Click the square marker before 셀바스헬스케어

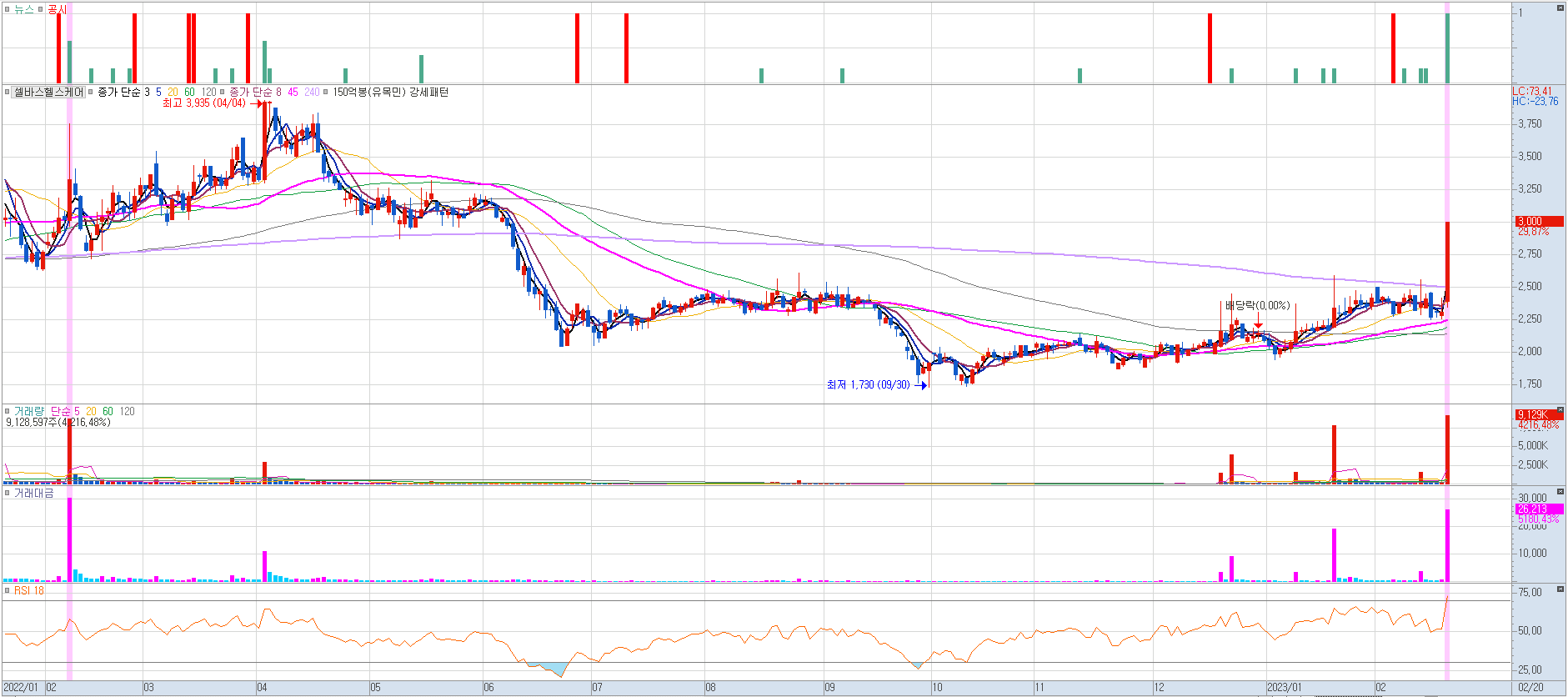pos(7,92)
